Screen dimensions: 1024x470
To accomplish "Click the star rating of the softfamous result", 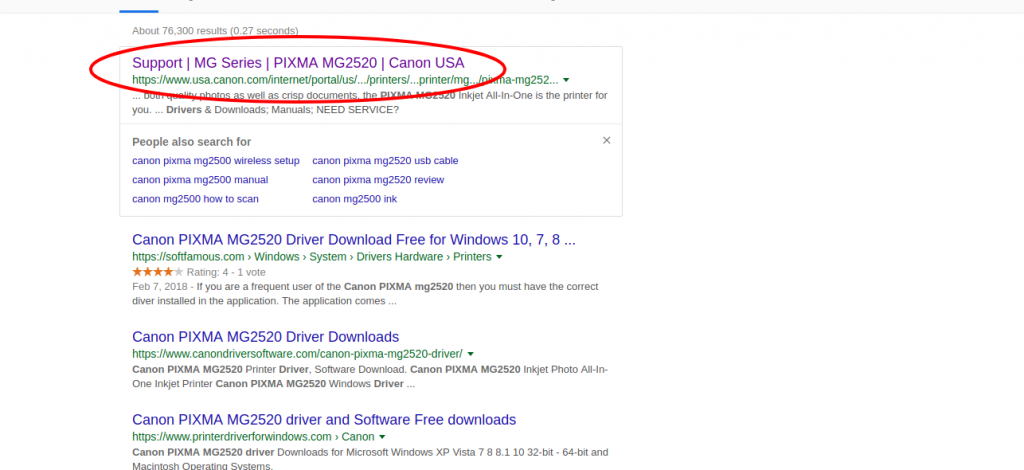I will coord(158,272).
